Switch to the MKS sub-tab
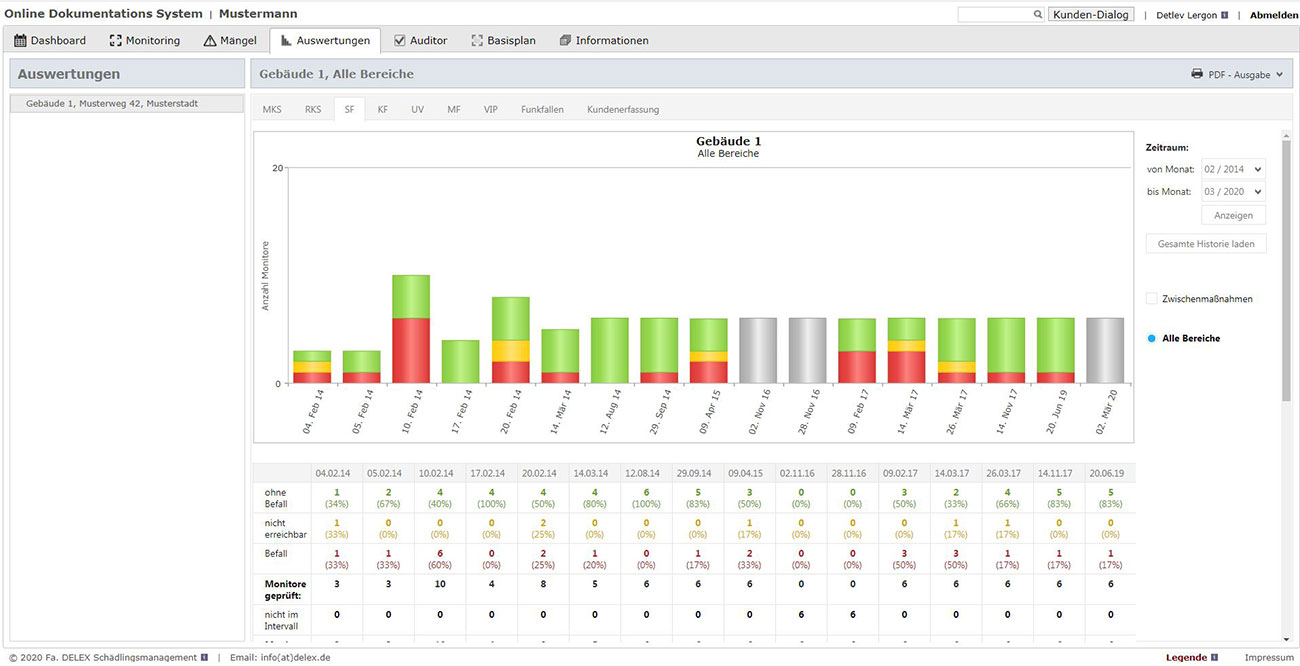The width and height of the screenshot is (1300, 666). [x=272, y=109]
